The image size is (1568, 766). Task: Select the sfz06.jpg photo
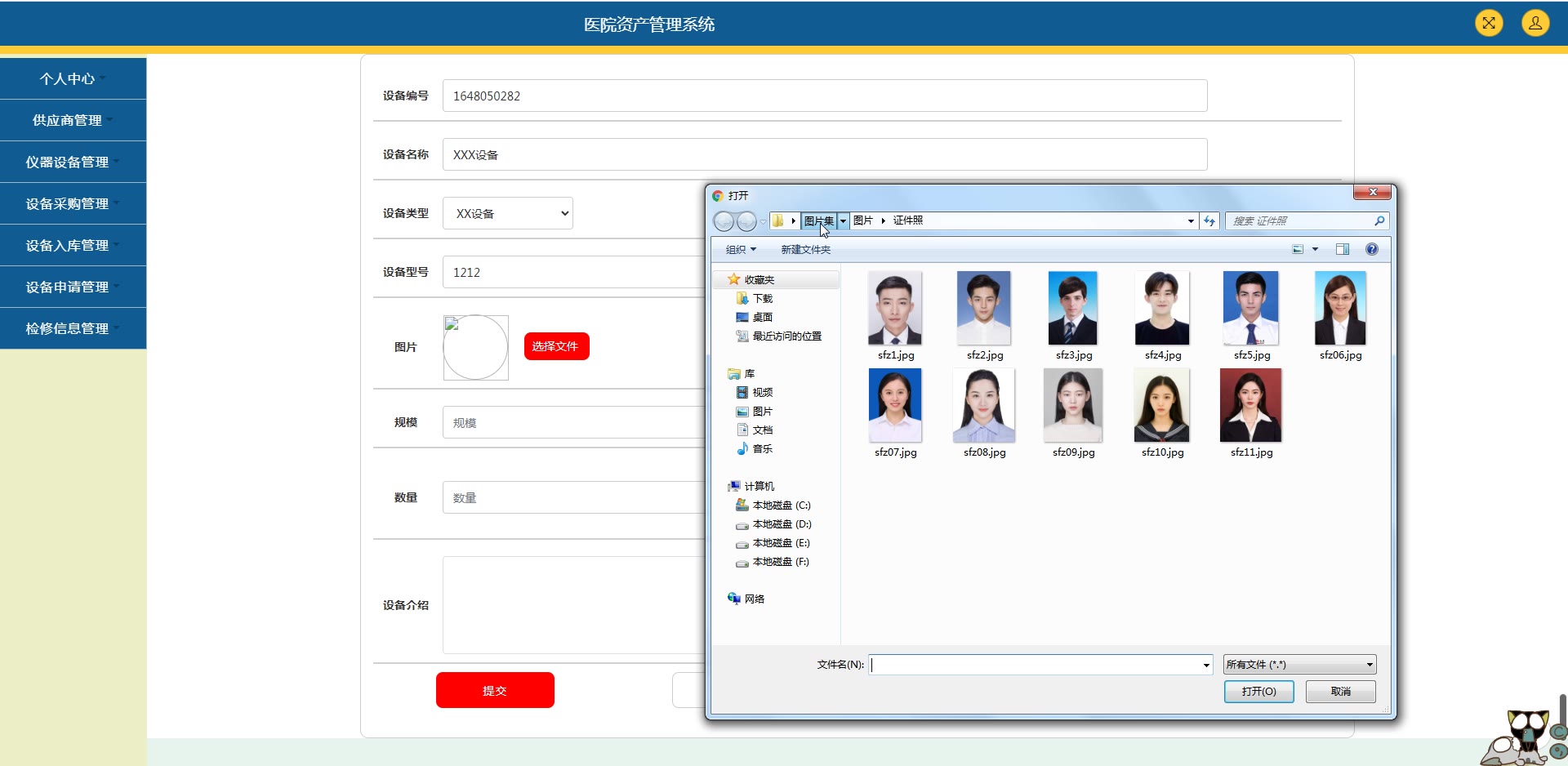pos(1340,308)
